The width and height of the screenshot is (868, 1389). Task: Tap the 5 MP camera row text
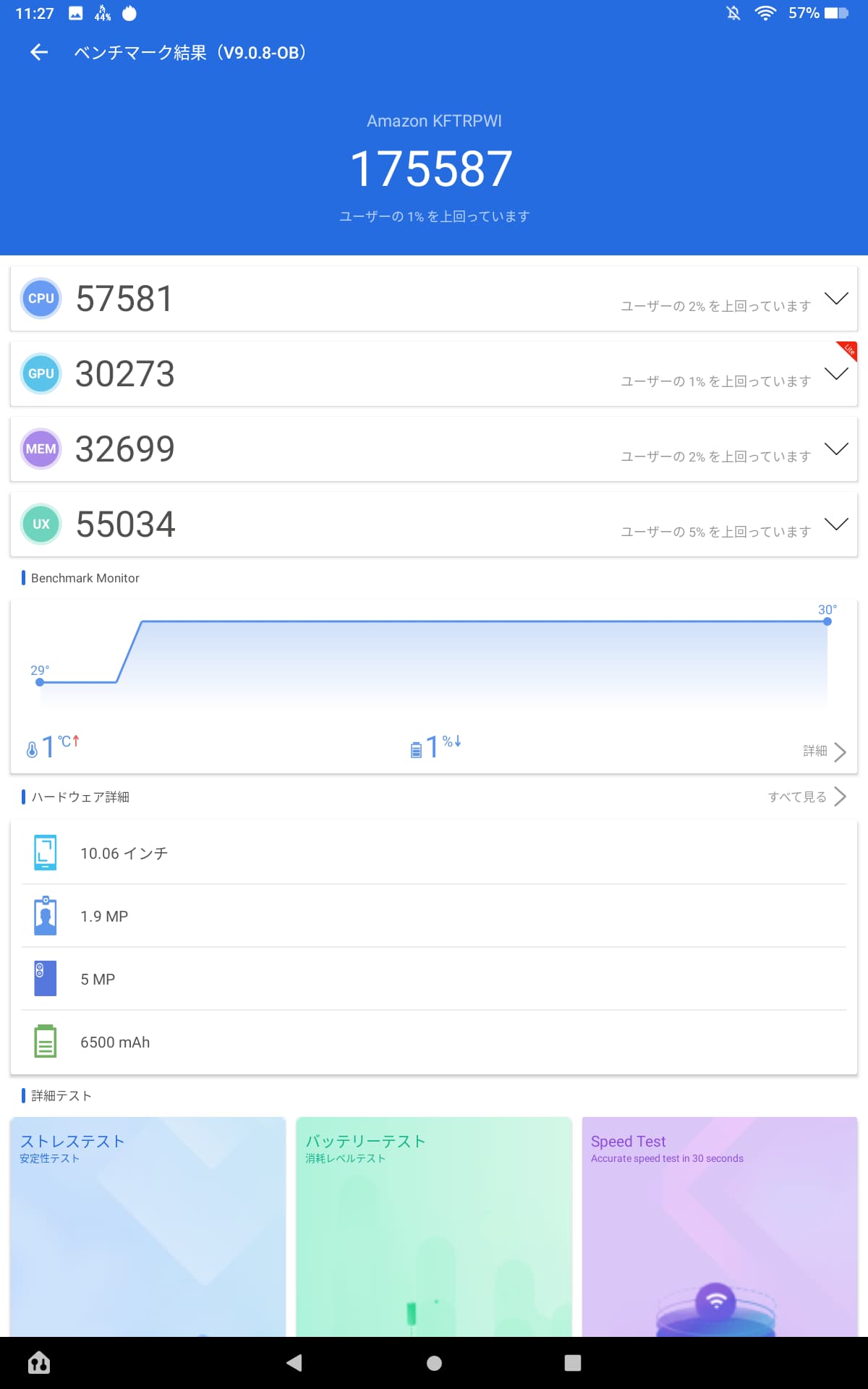point(98,980)
